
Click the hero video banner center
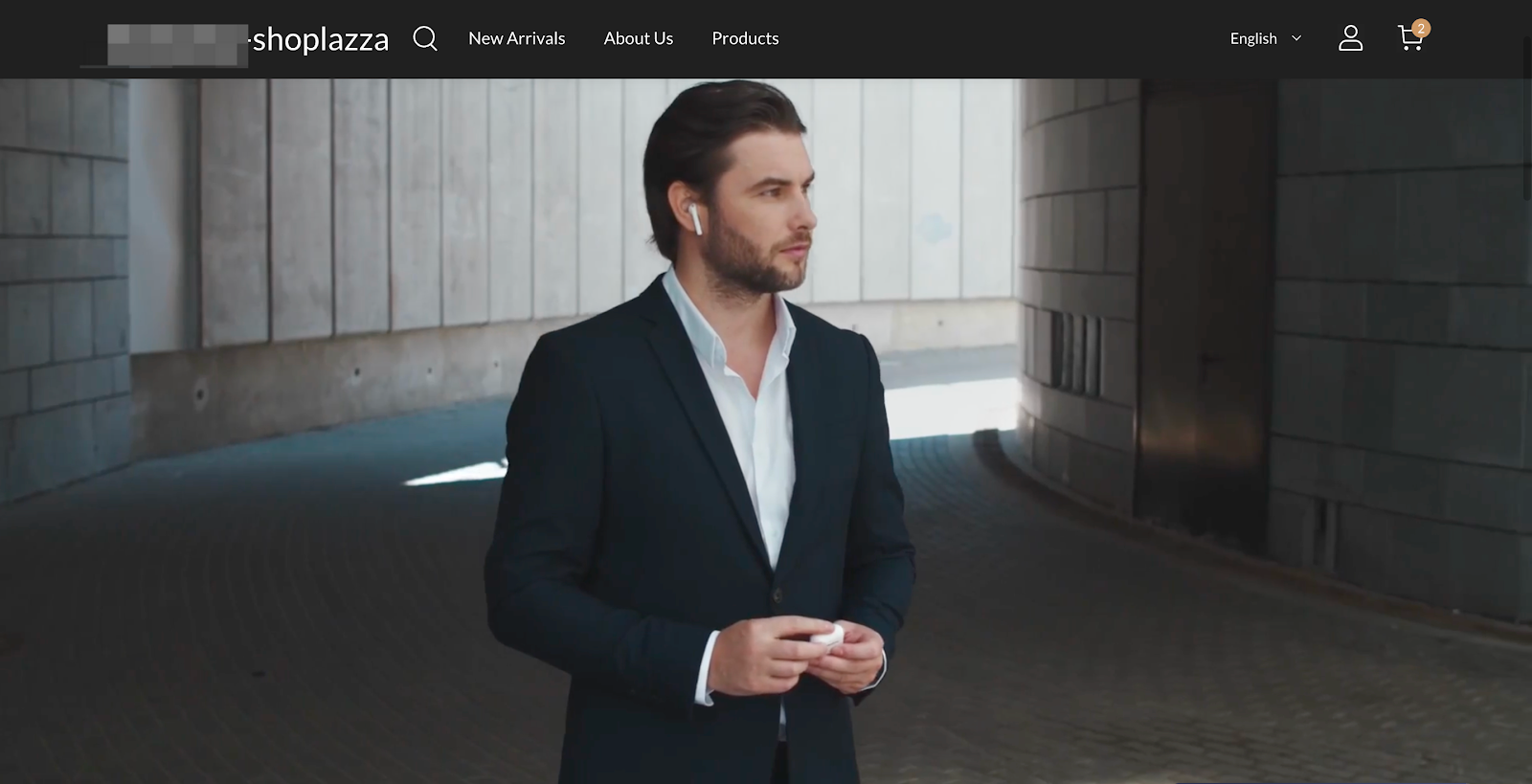pos(766,431)
